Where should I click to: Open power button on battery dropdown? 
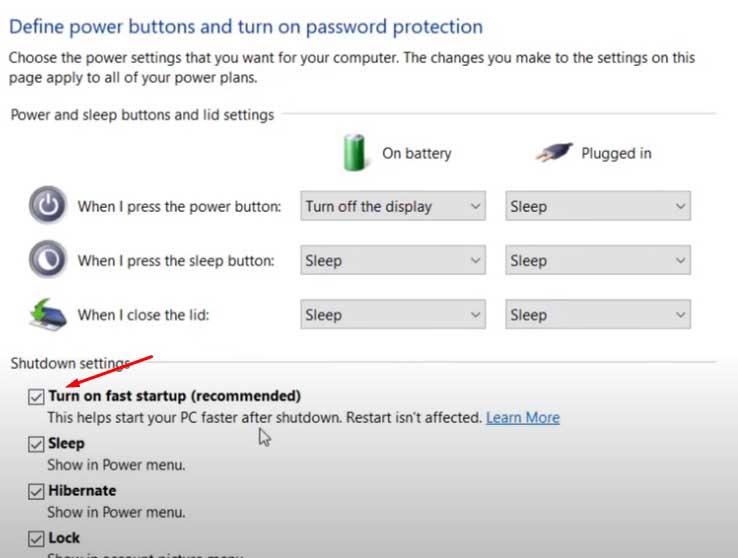point(393,207)
